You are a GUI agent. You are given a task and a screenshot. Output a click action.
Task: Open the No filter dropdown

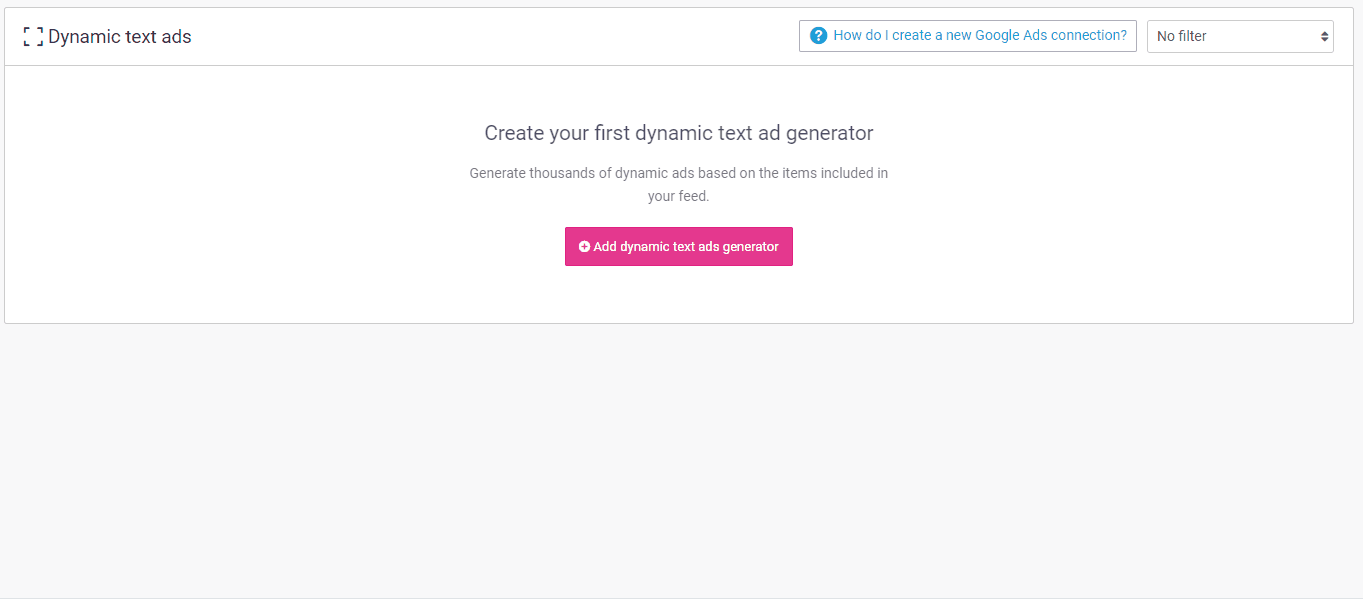(1239, 36)
